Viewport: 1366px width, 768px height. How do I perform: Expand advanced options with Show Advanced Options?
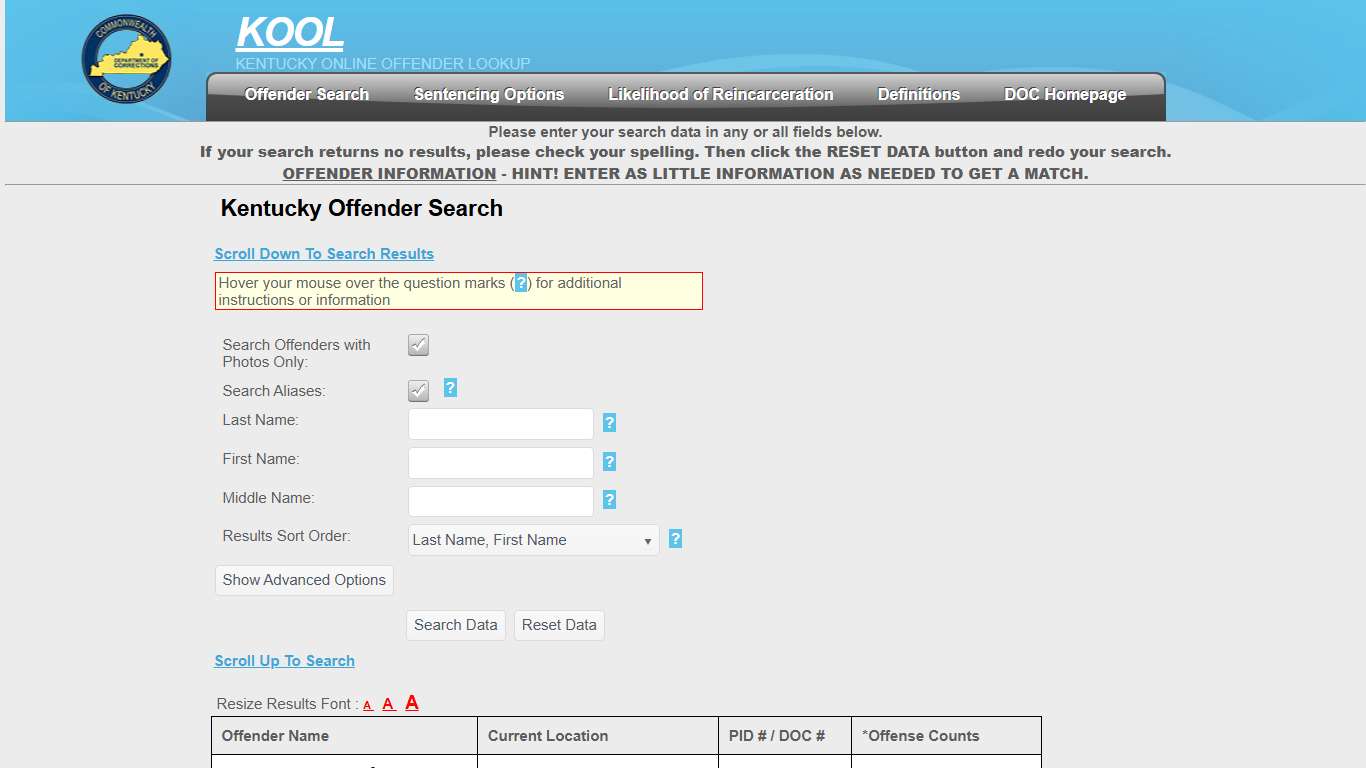pos(303,580)
